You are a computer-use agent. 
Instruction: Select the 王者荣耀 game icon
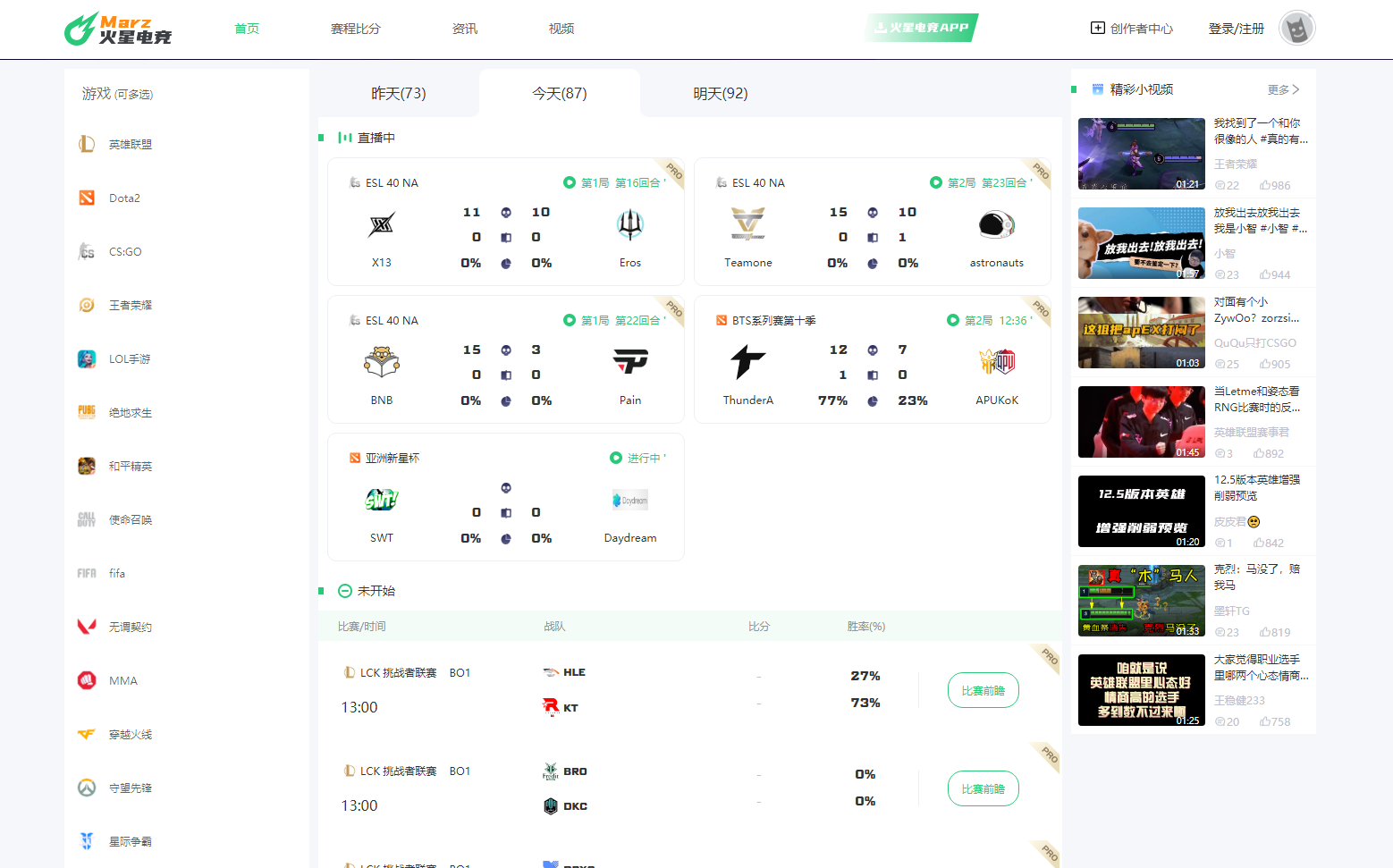tap(86, 305)
